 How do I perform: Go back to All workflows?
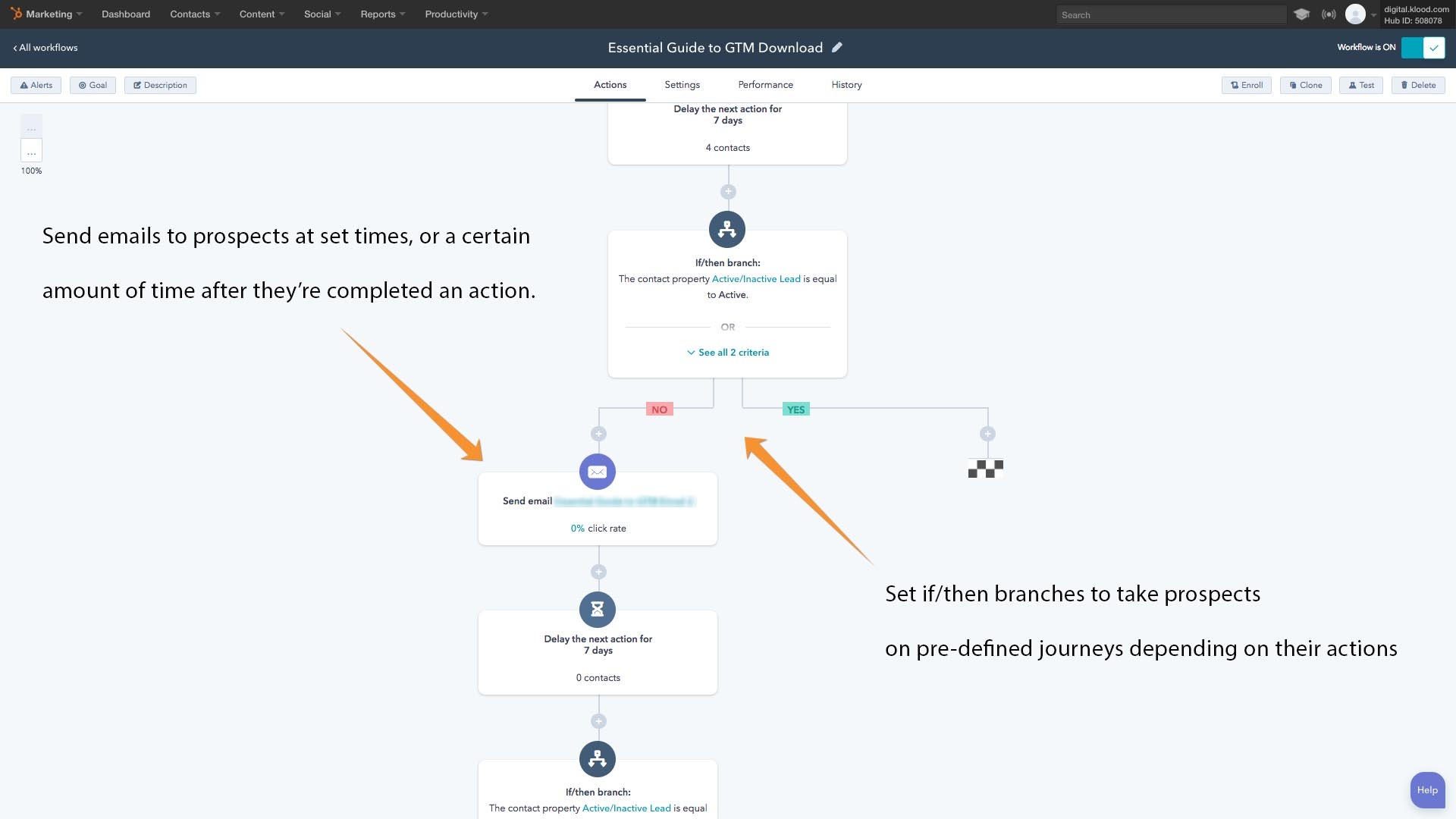45,48
